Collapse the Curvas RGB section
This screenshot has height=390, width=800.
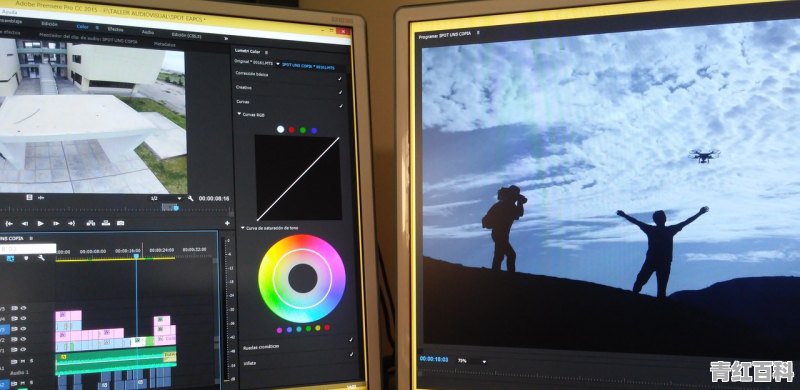(239, 114)
